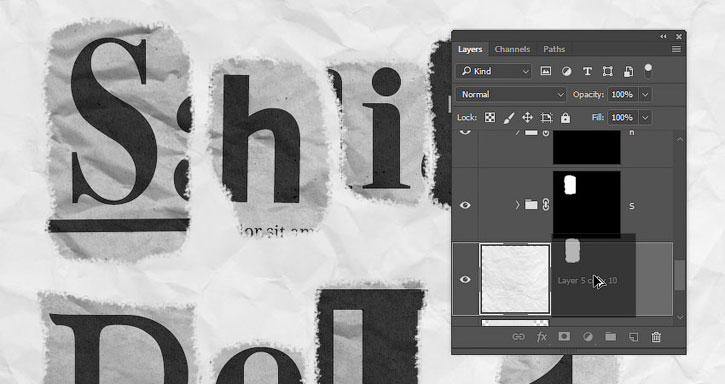Image resolution: width=725 pixels, height=384 pixels.
Task: Open the Layers panel options menu
Action: pos(676,49)
